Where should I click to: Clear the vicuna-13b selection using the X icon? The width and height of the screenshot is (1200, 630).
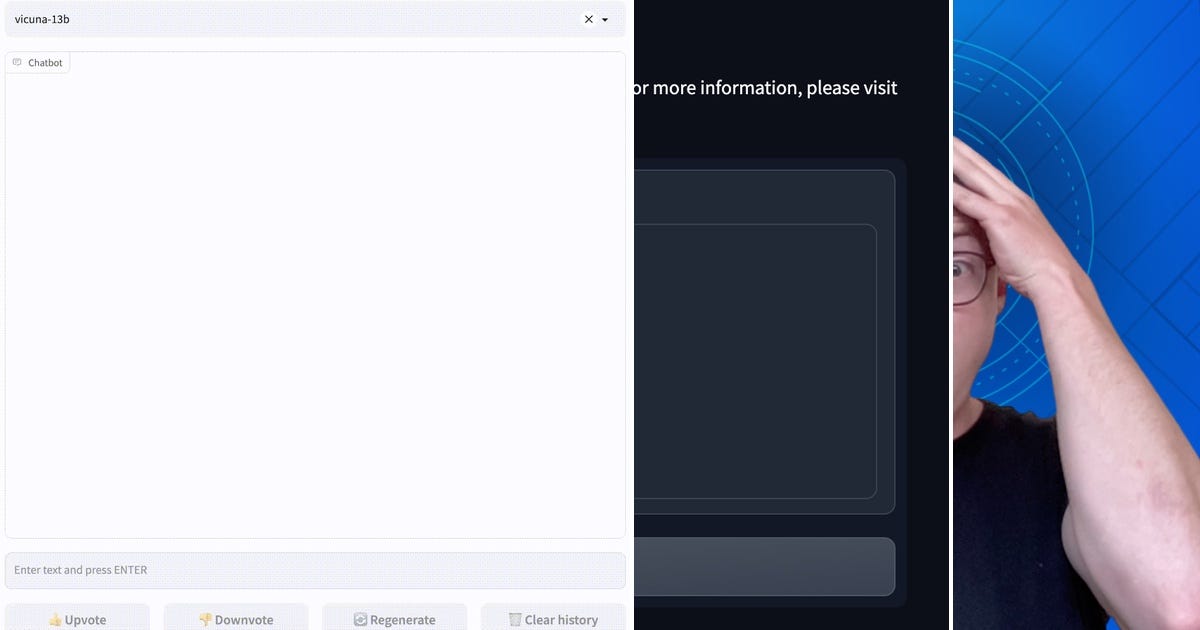click(589, 19)
